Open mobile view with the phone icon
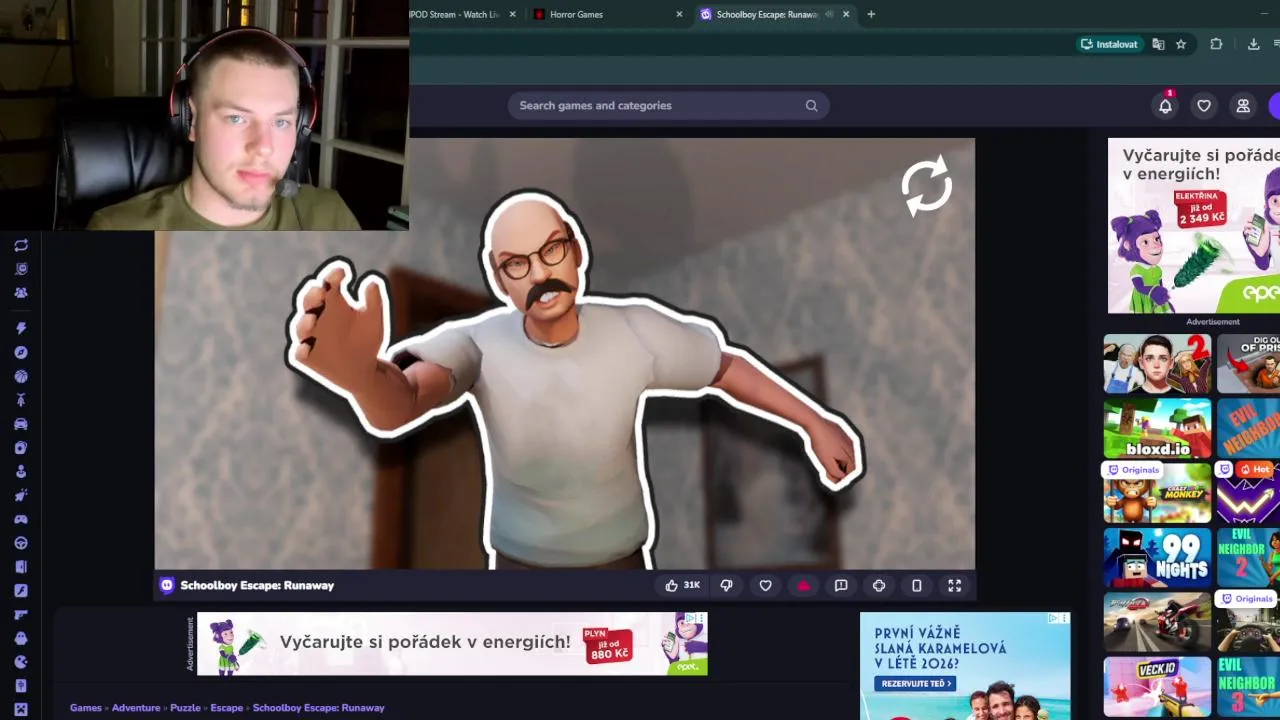The width and height of the screenshot is (1280, 720). pyautogui.click(x=917, y=585)
